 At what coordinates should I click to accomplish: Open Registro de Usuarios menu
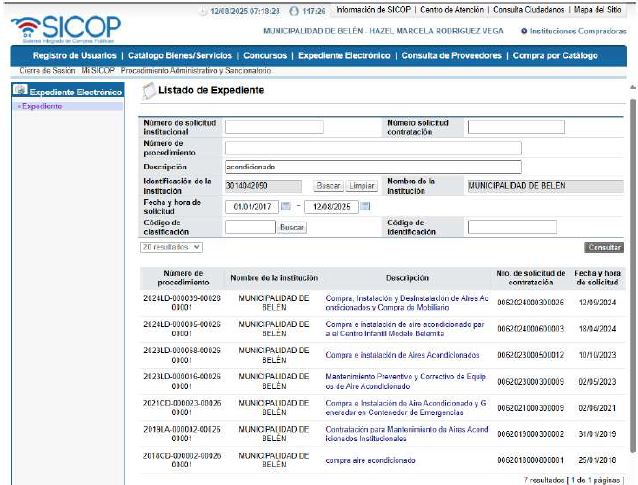click(74, 56)
